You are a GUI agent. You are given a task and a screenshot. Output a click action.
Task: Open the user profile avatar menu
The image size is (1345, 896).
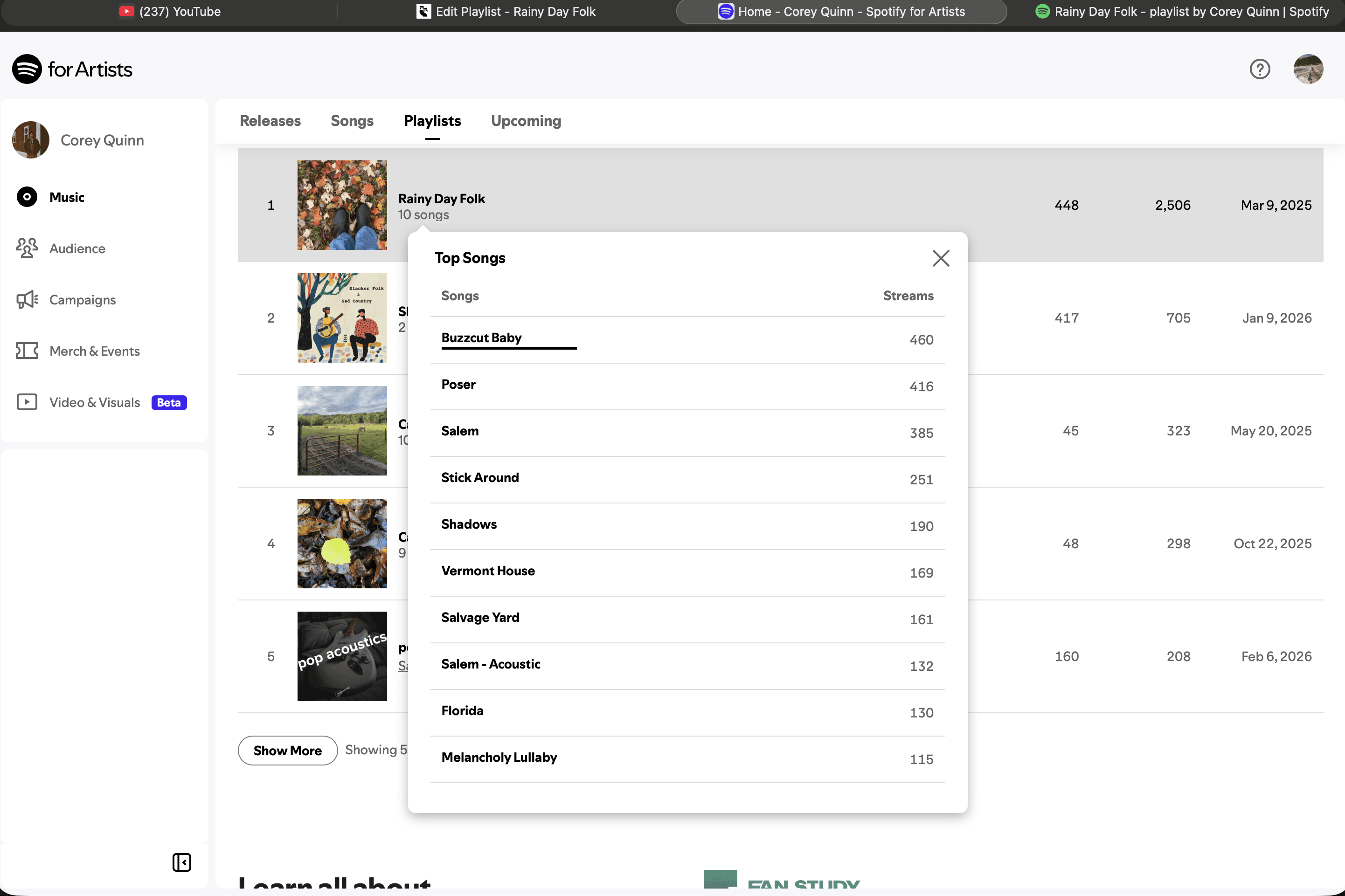click(x=1308, y=69)
